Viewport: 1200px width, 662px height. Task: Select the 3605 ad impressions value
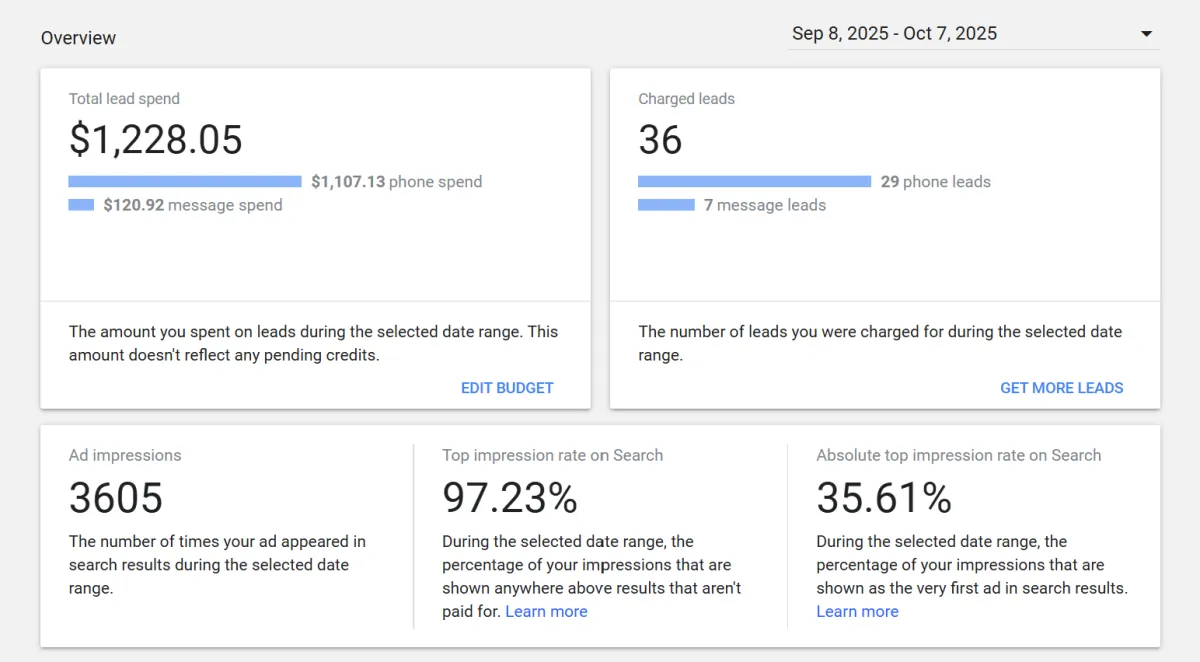(x=116, y=498)
